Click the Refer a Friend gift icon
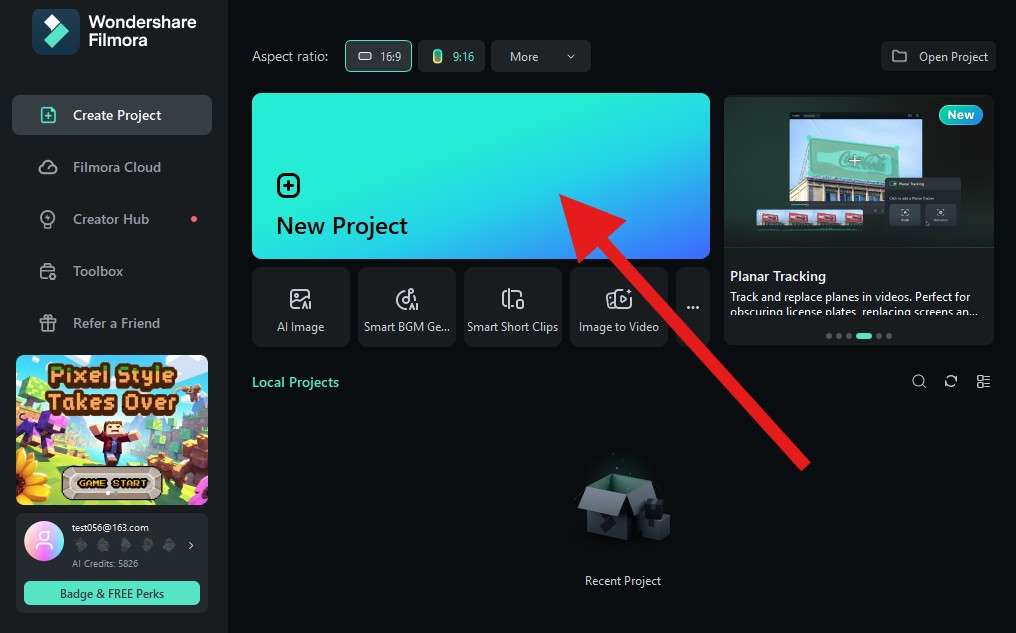1016x633 pixels. tap(48, 323)
